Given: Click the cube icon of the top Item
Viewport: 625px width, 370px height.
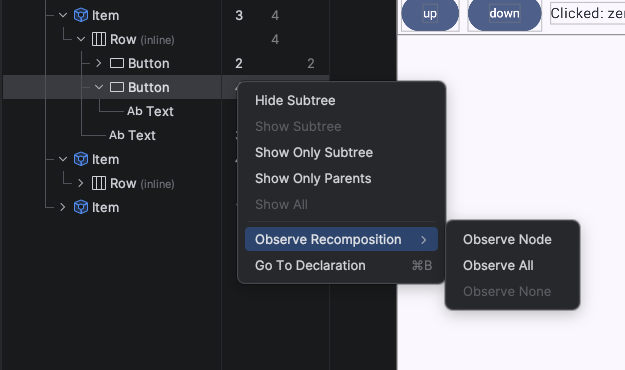Looking at the screenshot, I should point(81,16).
